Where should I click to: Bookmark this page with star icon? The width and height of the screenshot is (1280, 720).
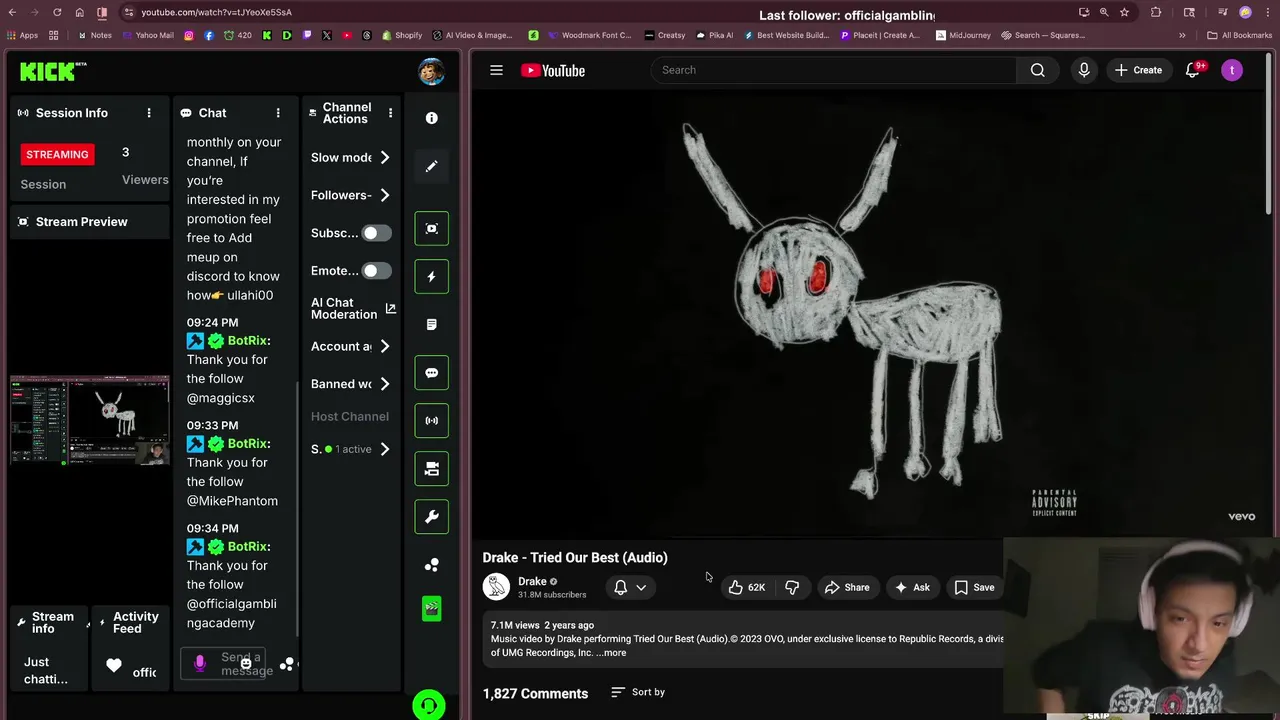coord(1124,12)
